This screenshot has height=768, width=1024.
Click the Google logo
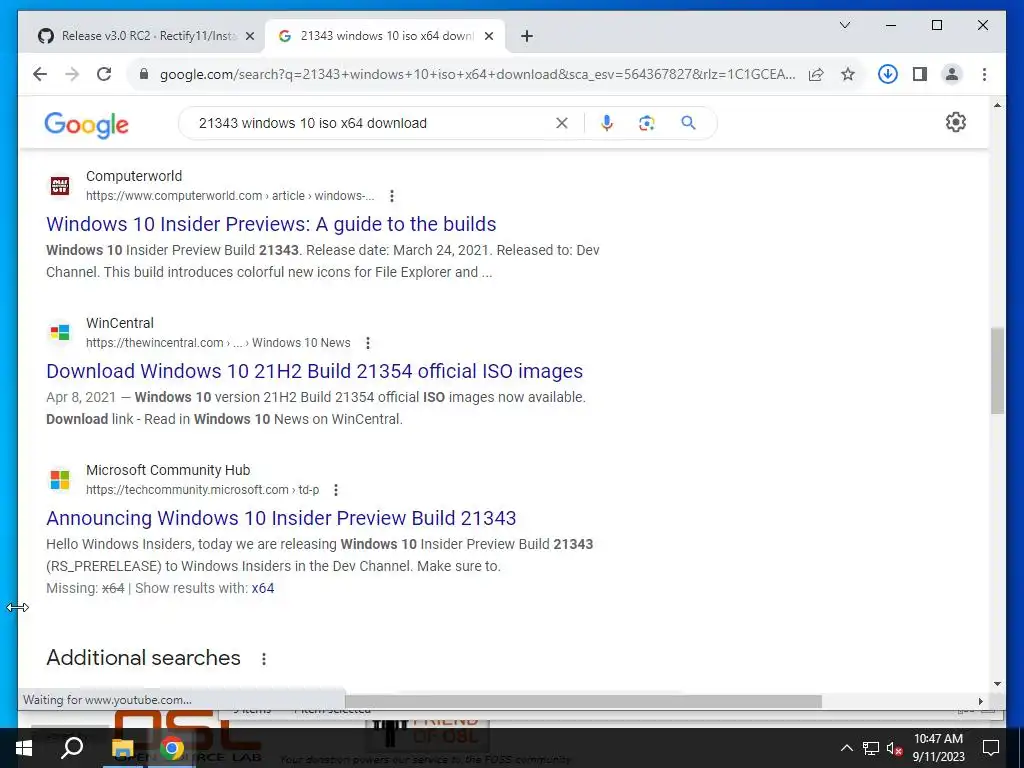pyautogui.click(x=86, y=124)
